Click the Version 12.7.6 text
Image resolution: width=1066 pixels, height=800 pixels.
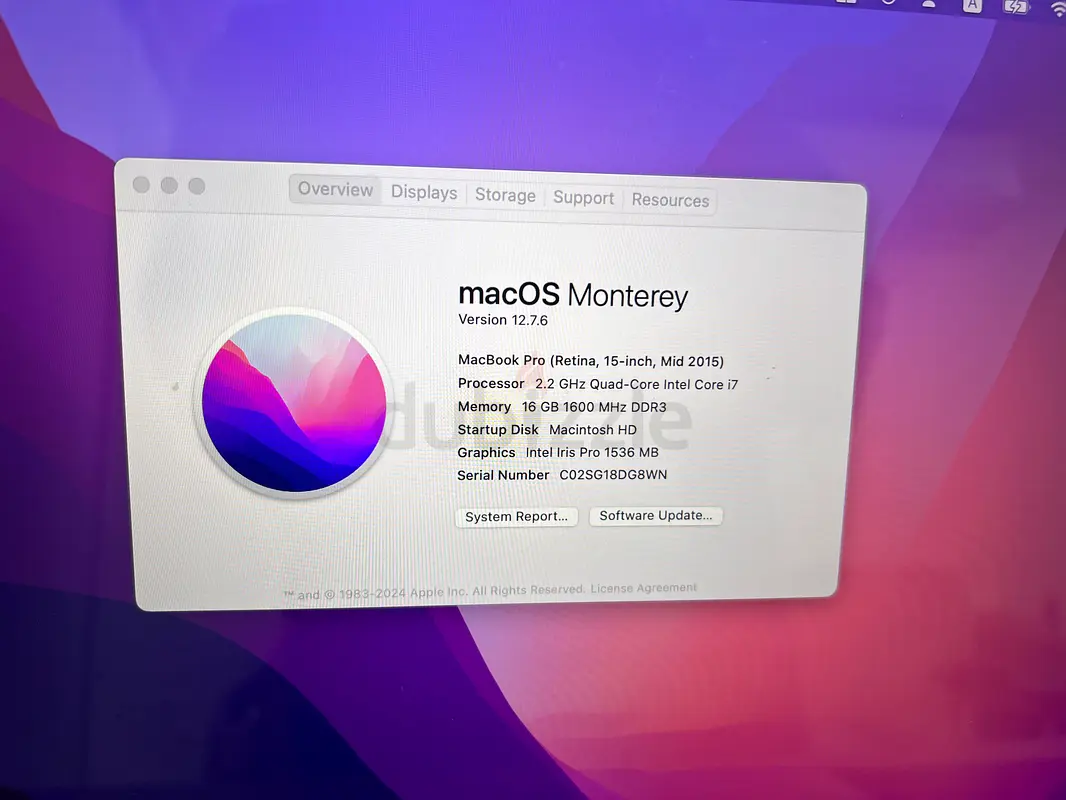click(x=503, y=320)
